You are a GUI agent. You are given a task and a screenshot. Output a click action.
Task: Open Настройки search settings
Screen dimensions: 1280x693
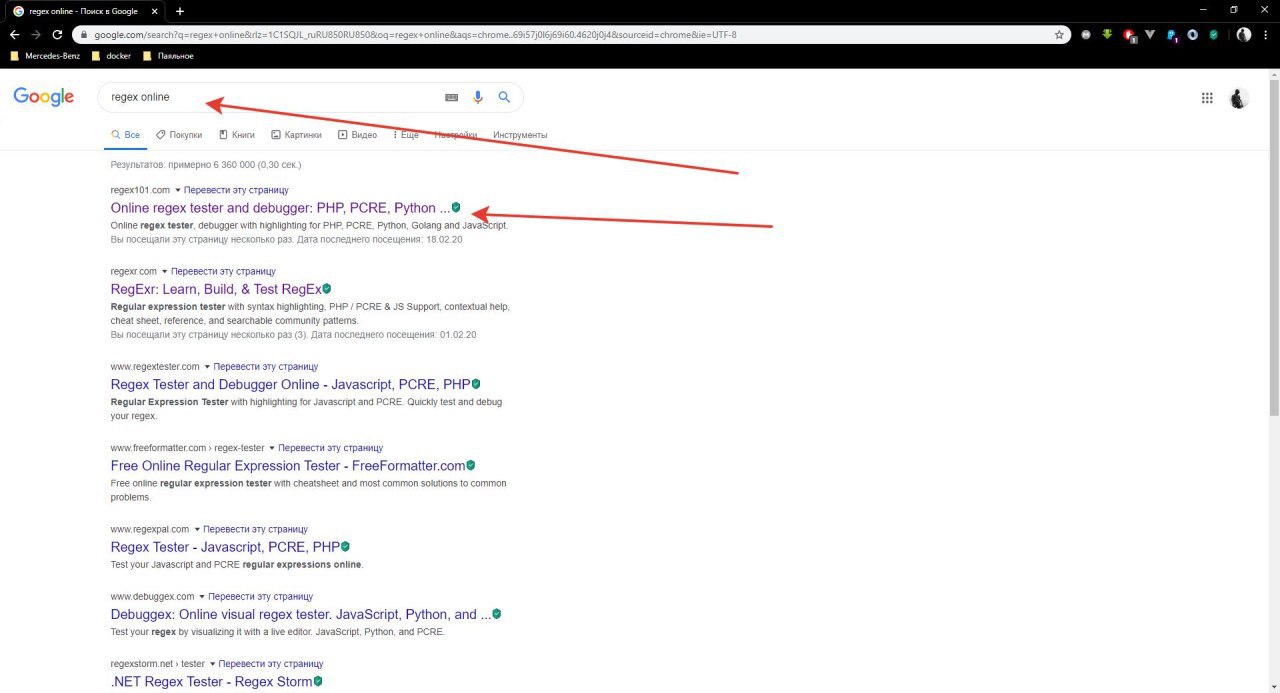click(x=456, y=135)
